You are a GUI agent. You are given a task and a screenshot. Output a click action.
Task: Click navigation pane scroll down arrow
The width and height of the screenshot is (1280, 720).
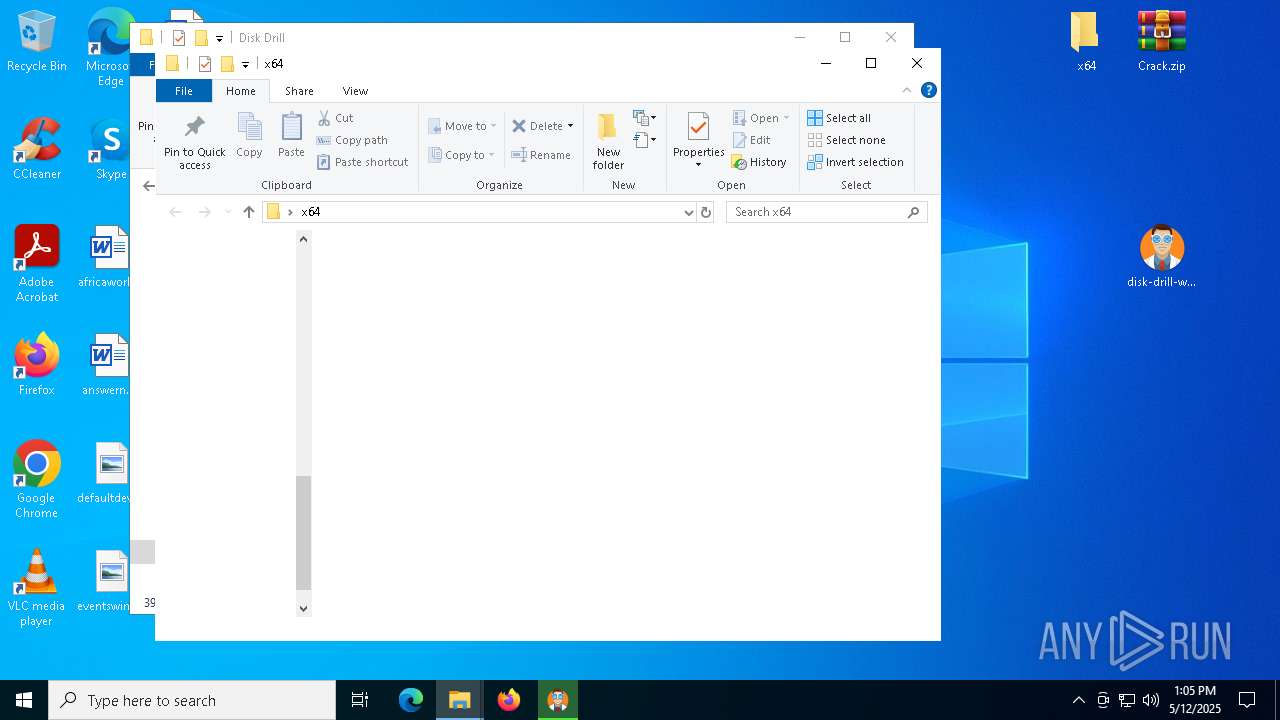point(304,607)
